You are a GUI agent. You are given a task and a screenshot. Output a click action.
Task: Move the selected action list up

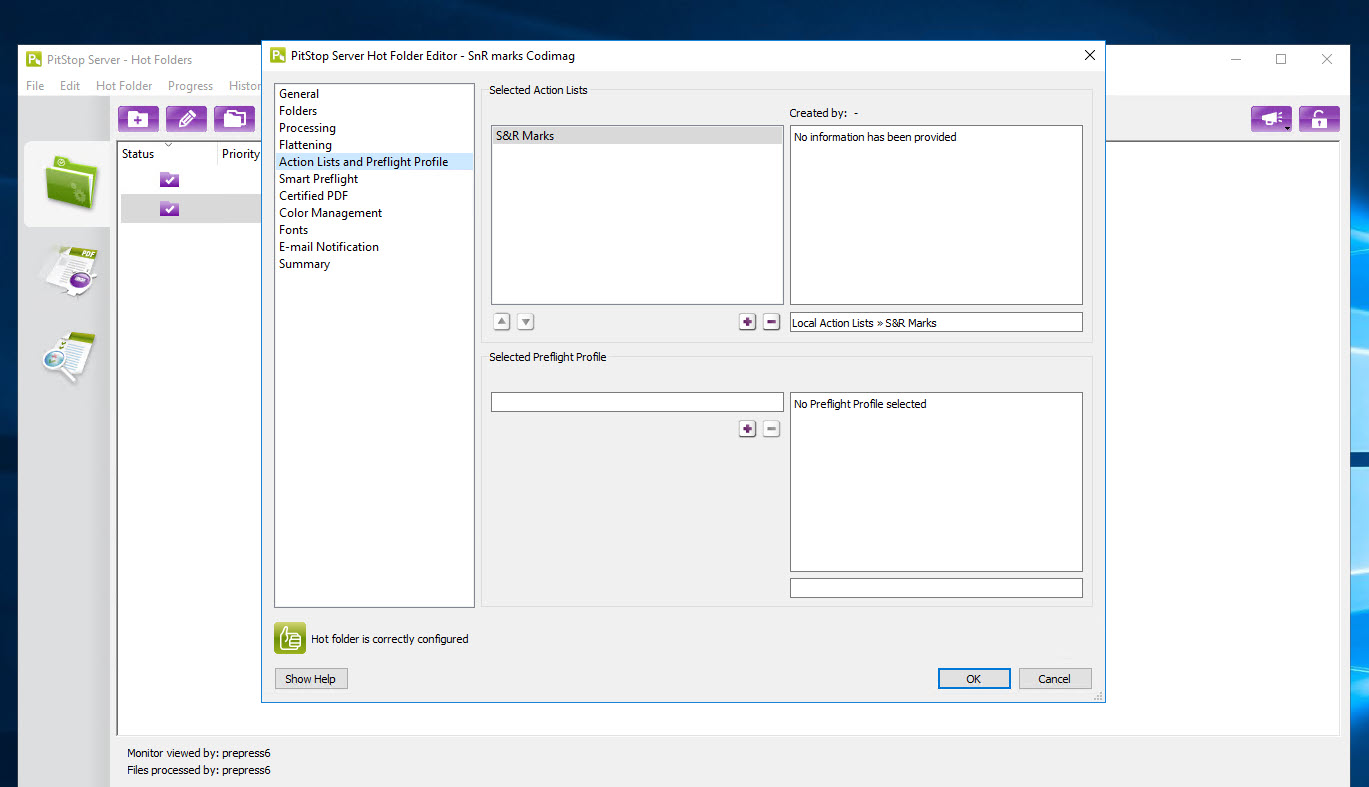[x=502, y=322]
